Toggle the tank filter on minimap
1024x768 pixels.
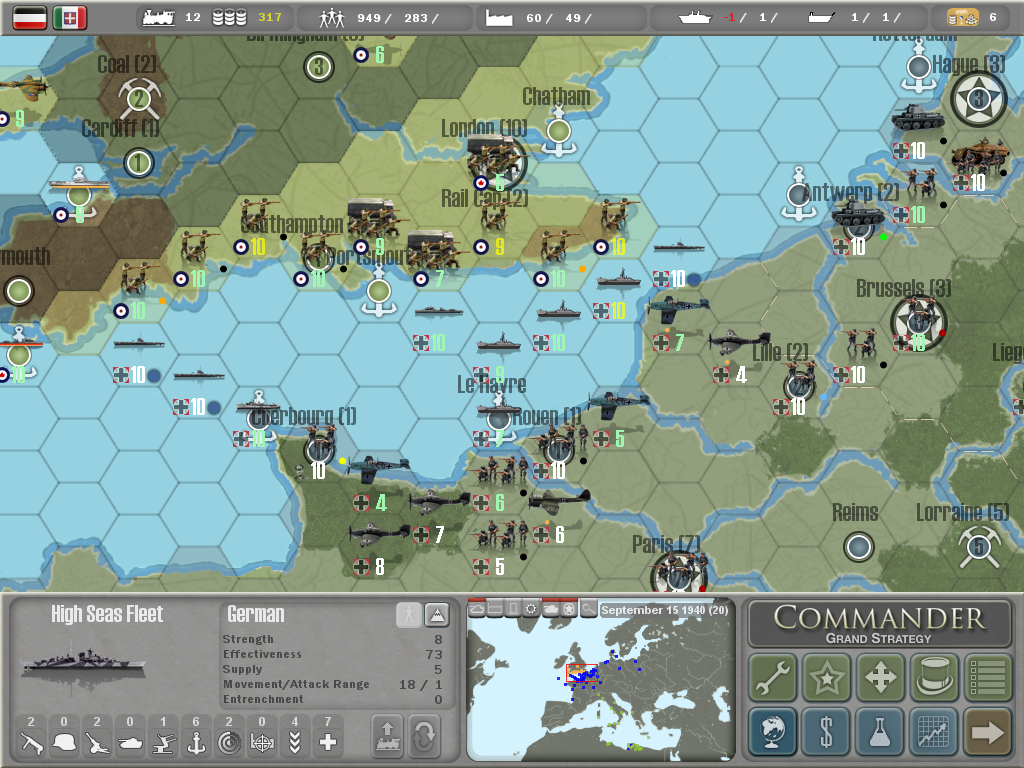coord(550,609)
